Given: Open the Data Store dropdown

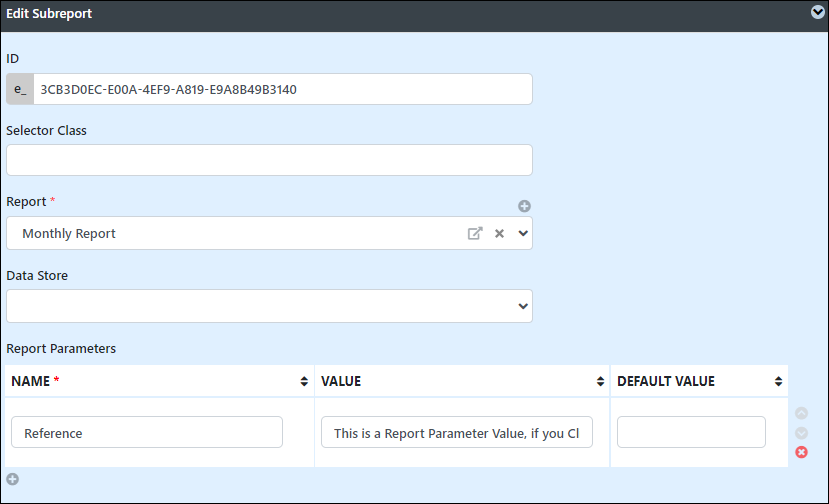Looking at the screenshot, I should [269, 306].
